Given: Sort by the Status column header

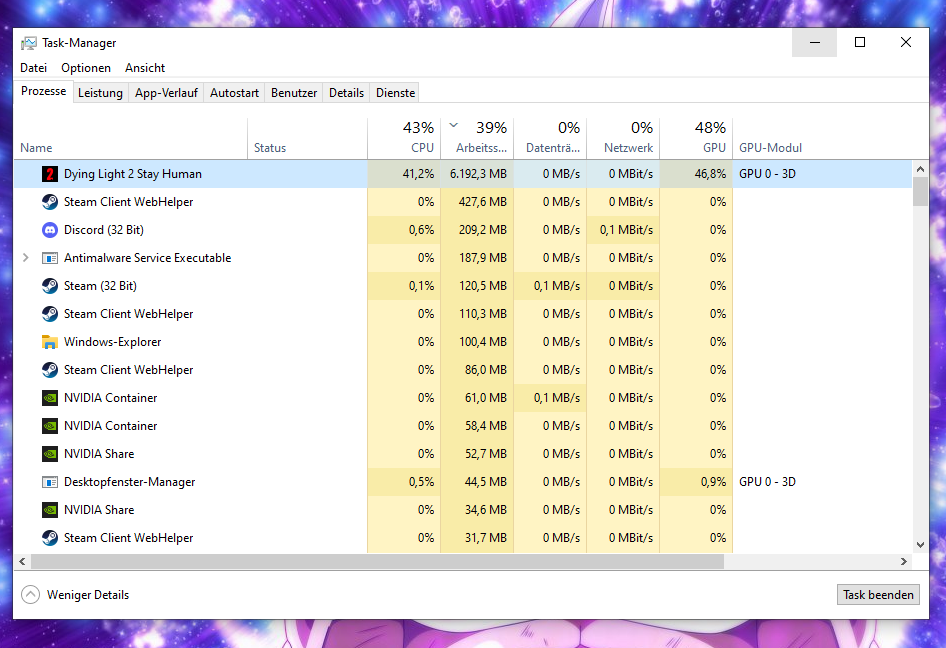Looking at the screenshot, I should (x=307, y=139).
